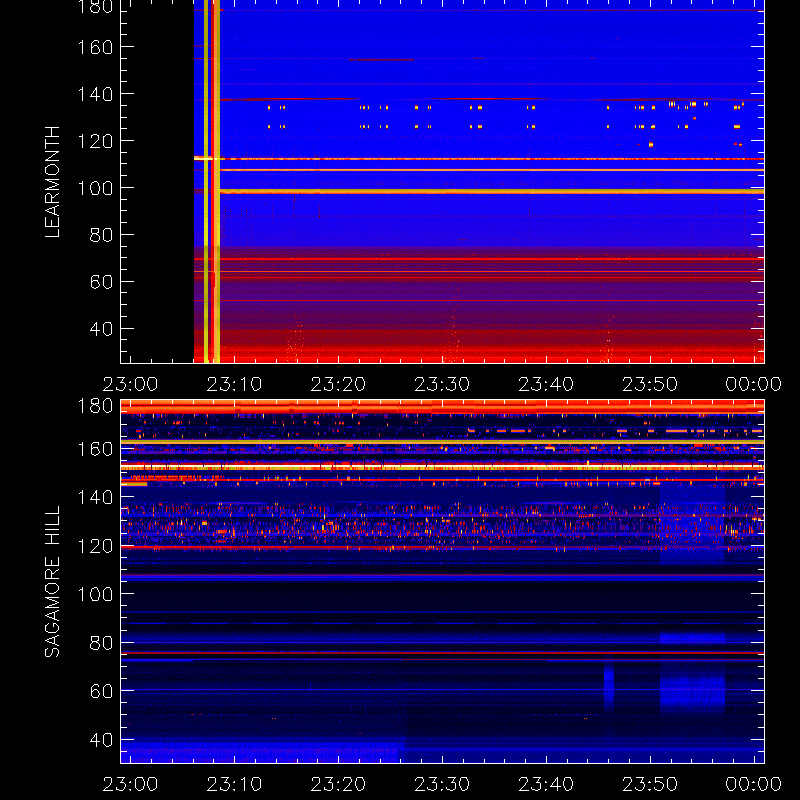Screen dimensions: 800x800
Task: Select the 23:20 label under Learmonth plot
Action: click(338, 384)
